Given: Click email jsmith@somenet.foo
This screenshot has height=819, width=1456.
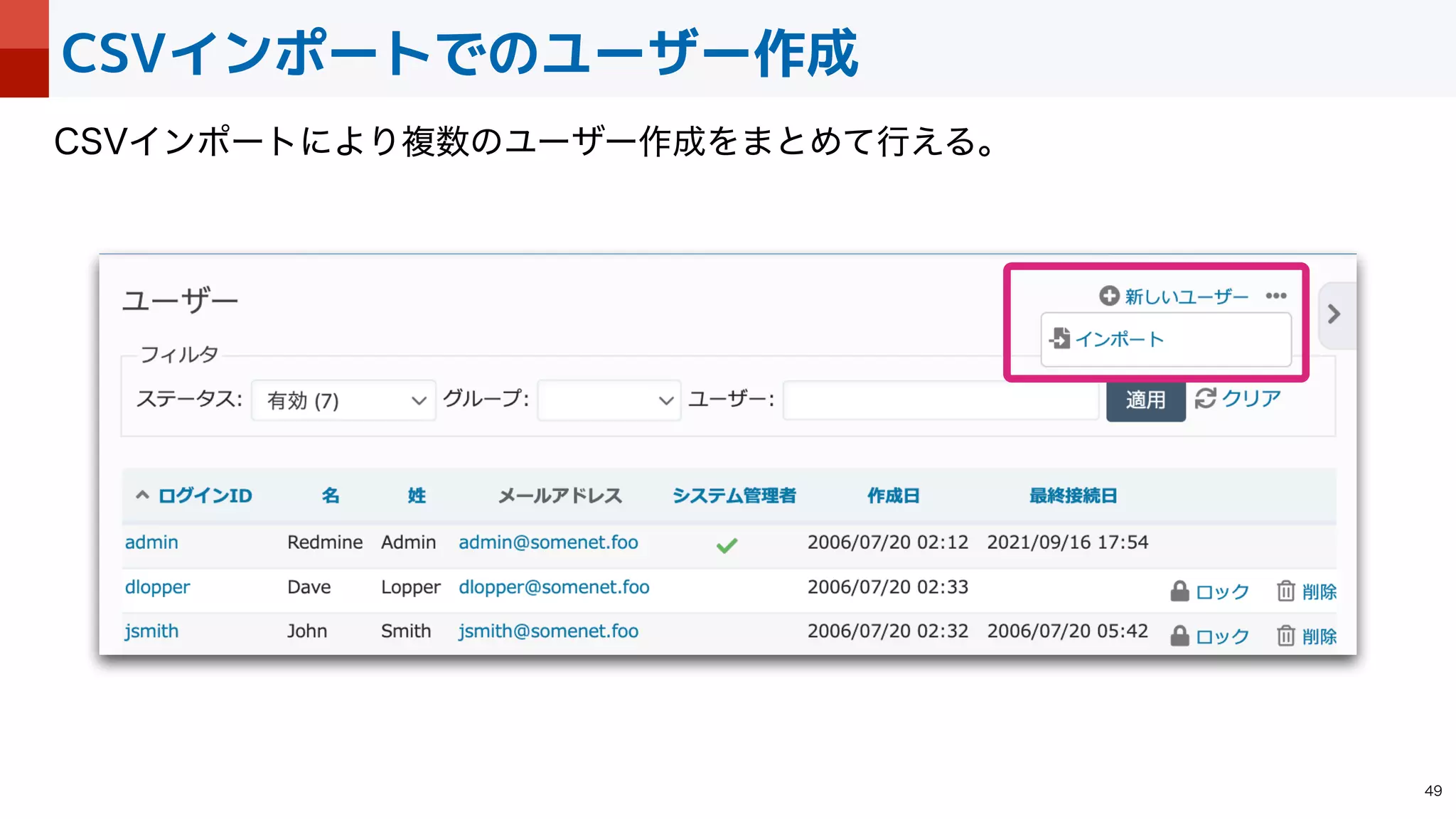Looking at the screenshot, I should pos(548,631).
